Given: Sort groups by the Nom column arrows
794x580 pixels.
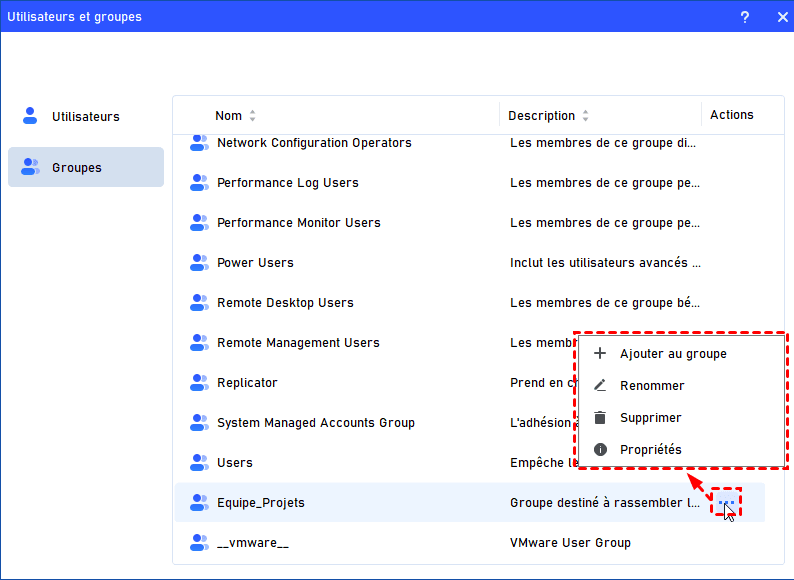Looking at the screenshot, I should coord(252,116).
